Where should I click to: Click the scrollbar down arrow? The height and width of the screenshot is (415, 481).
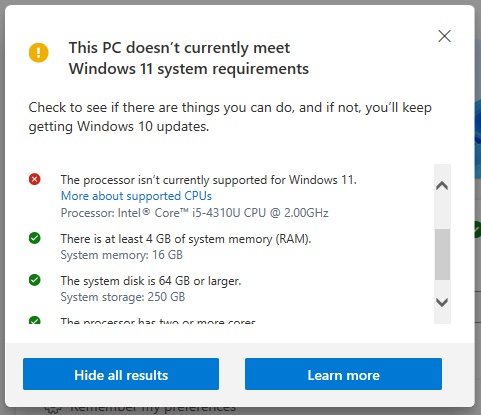click(x=442, y=302)
